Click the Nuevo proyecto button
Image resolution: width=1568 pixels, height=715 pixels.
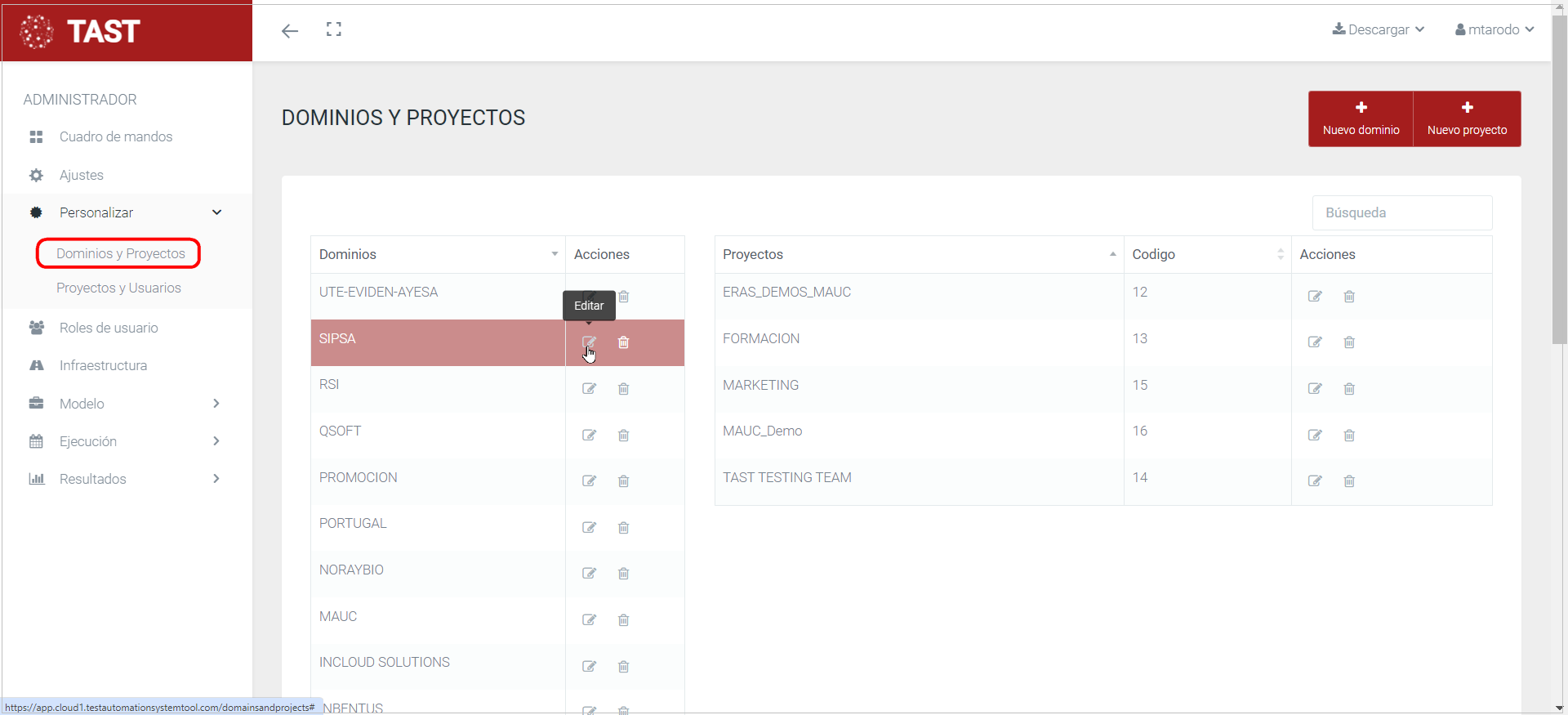tap(1467, 119)
